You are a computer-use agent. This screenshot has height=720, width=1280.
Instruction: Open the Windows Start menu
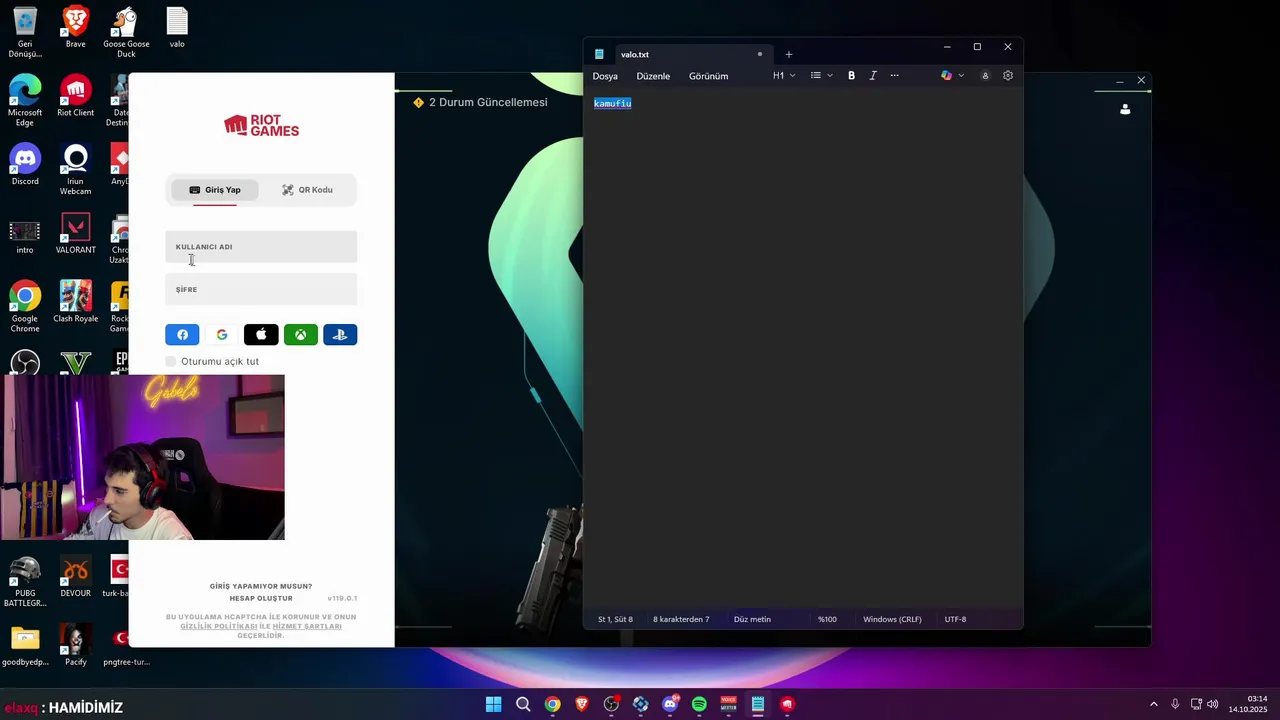tap(493, 704)
